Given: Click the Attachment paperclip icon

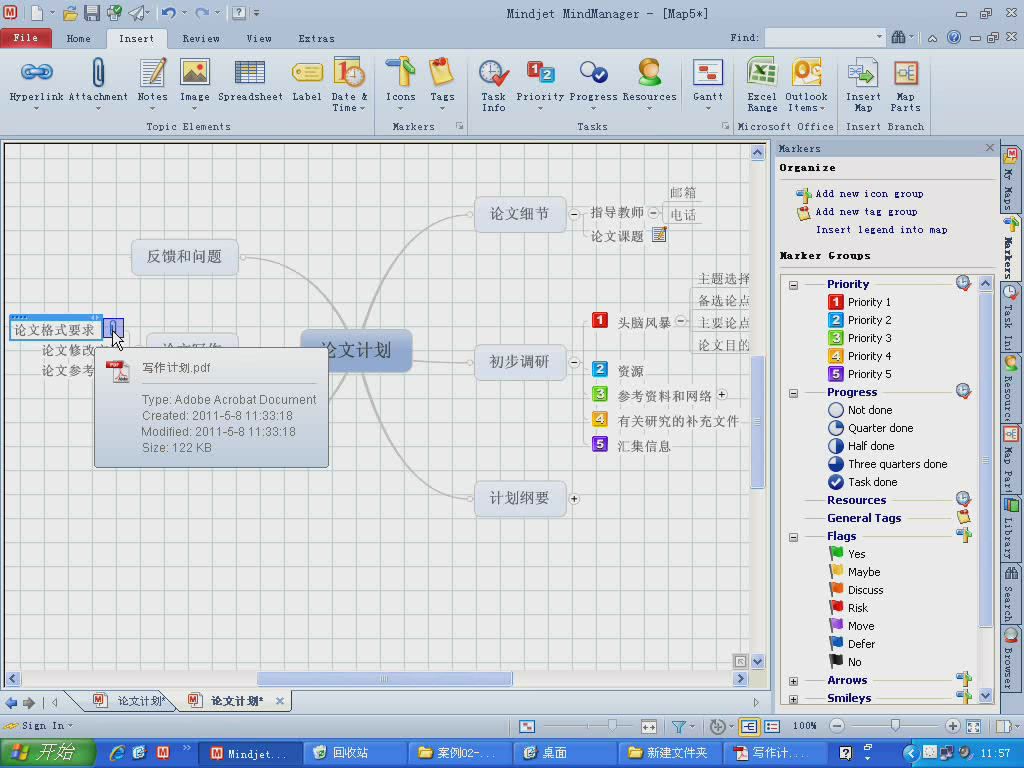Looking at the screenshot, I should (x=98, y=72).
